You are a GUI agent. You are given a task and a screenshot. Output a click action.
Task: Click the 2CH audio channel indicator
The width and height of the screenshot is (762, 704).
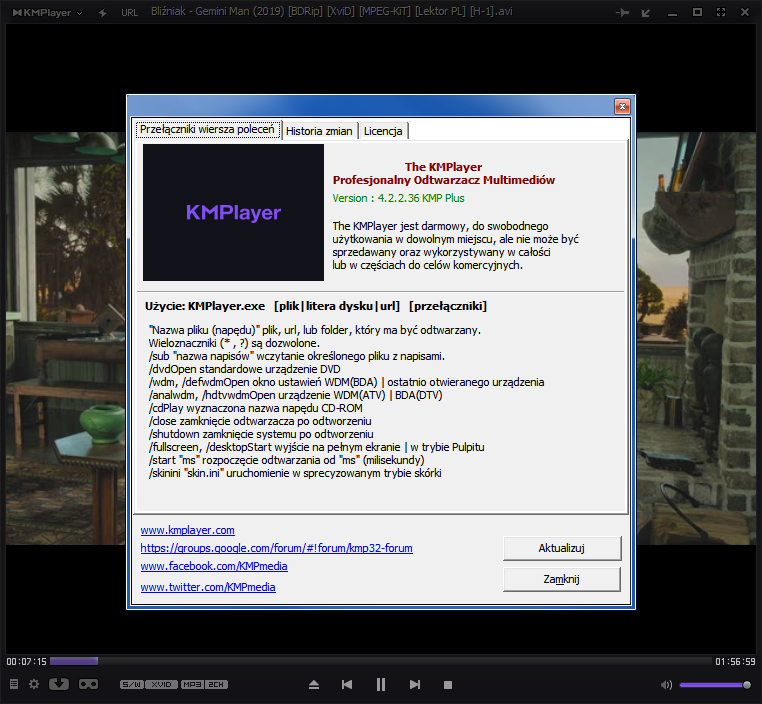coord(216,684)
